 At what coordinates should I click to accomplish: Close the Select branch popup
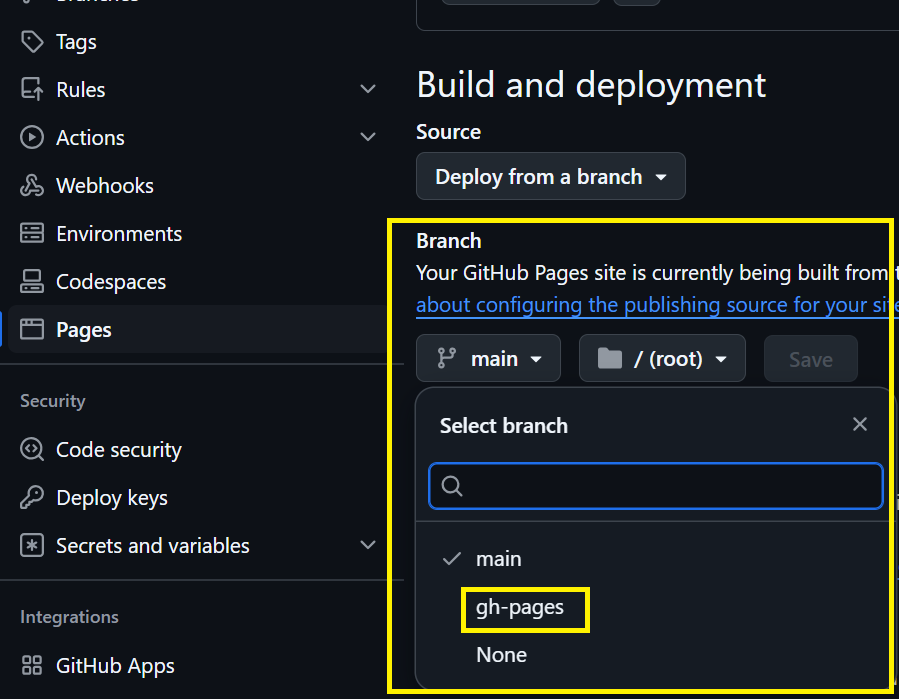point(859,424)
